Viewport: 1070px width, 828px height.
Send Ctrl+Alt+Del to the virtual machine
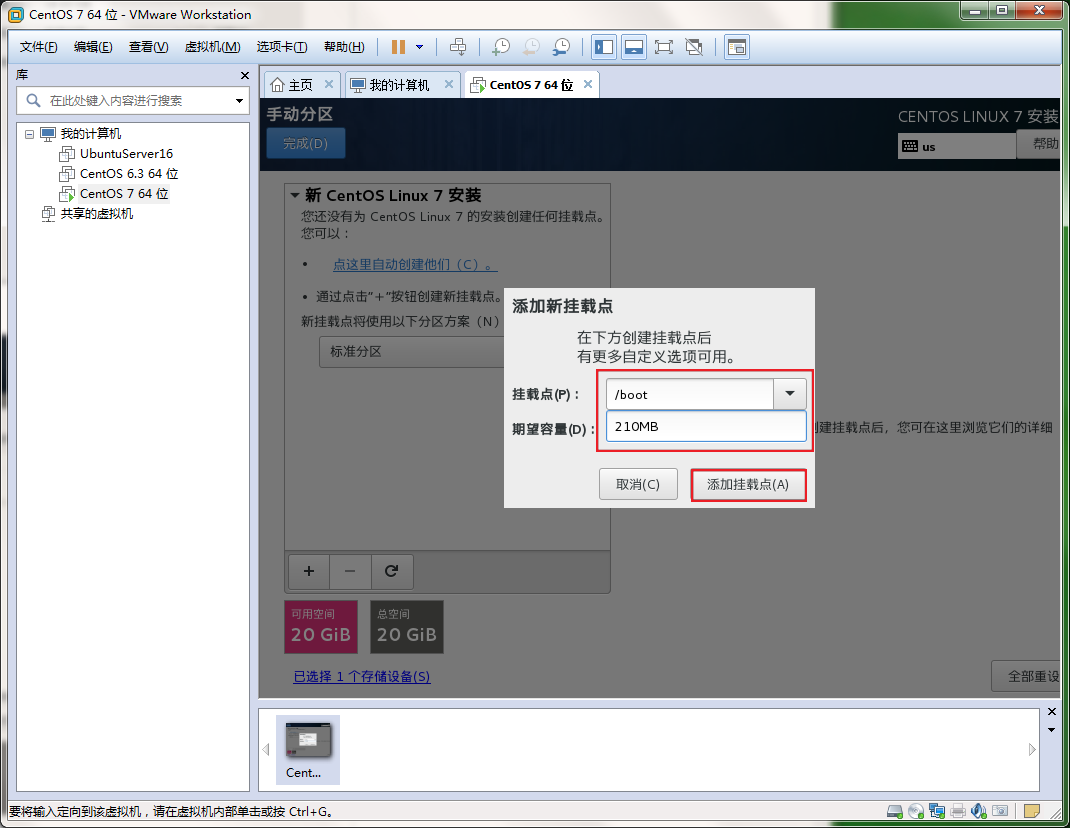(x=458, y=47)
